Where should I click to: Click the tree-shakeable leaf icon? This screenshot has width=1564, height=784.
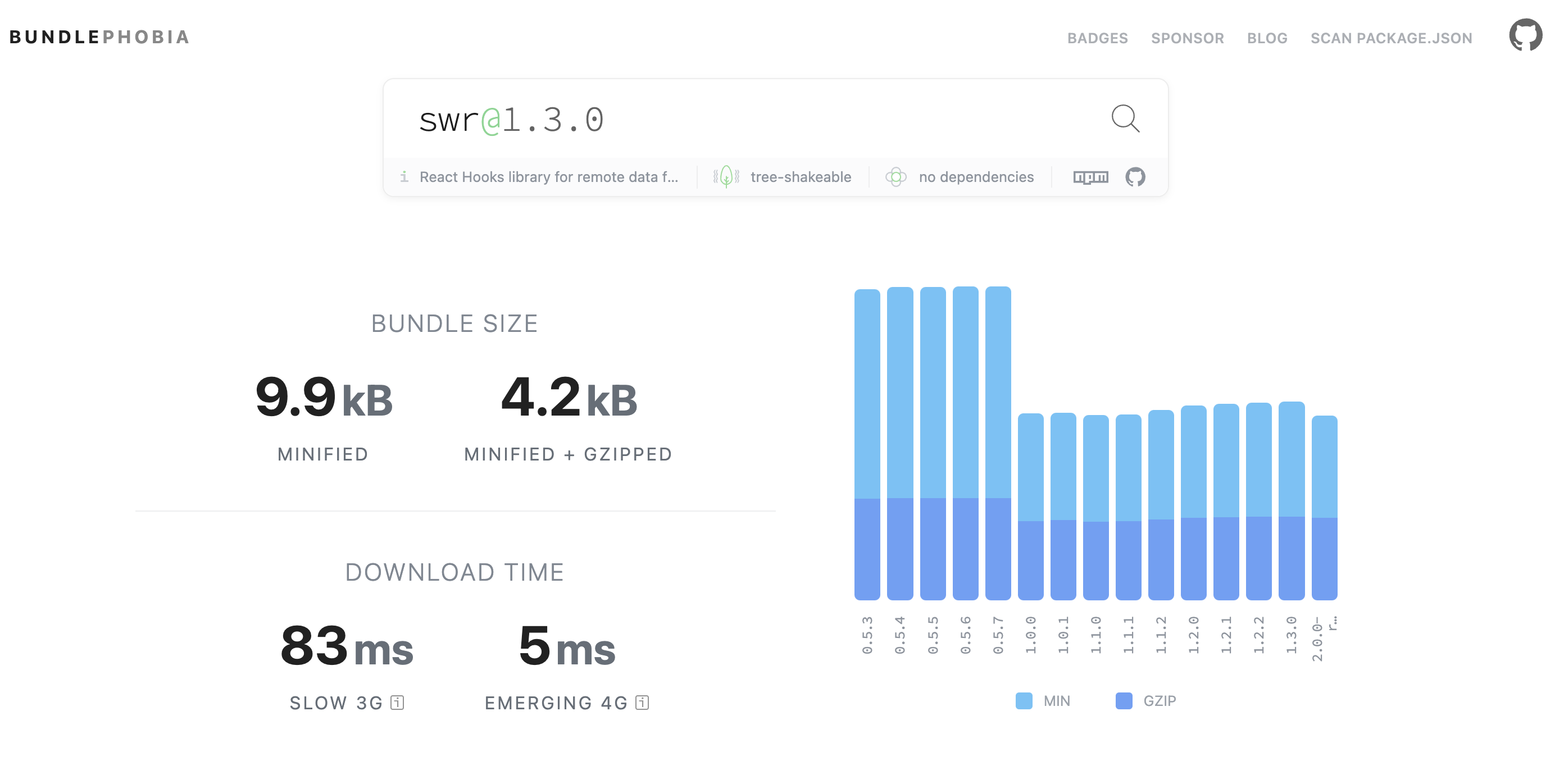[727, 176]
